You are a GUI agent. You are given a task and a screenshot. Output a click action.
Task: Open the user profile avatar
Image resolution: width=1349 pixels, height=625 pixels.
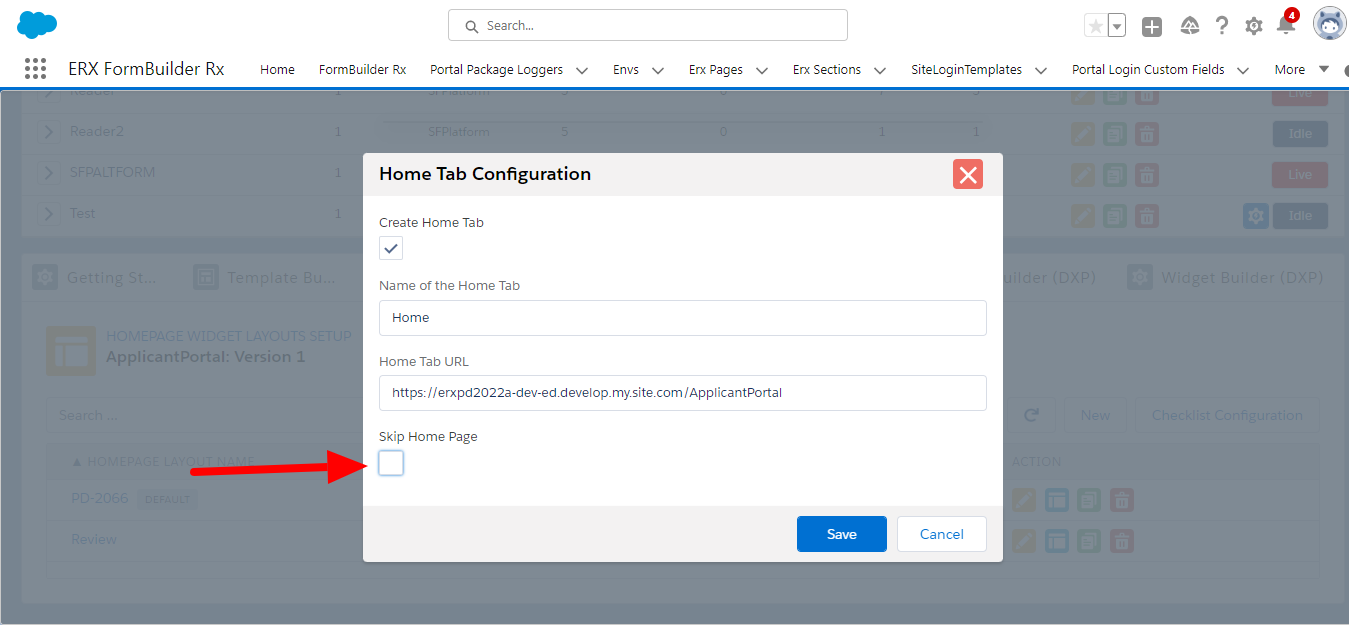point(1329,24)
